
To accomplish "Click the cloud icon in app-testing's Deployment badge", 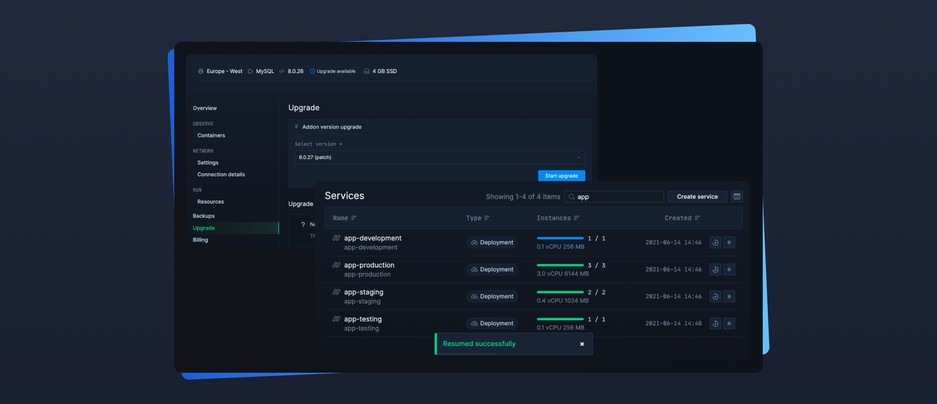I will coord(474,323).
